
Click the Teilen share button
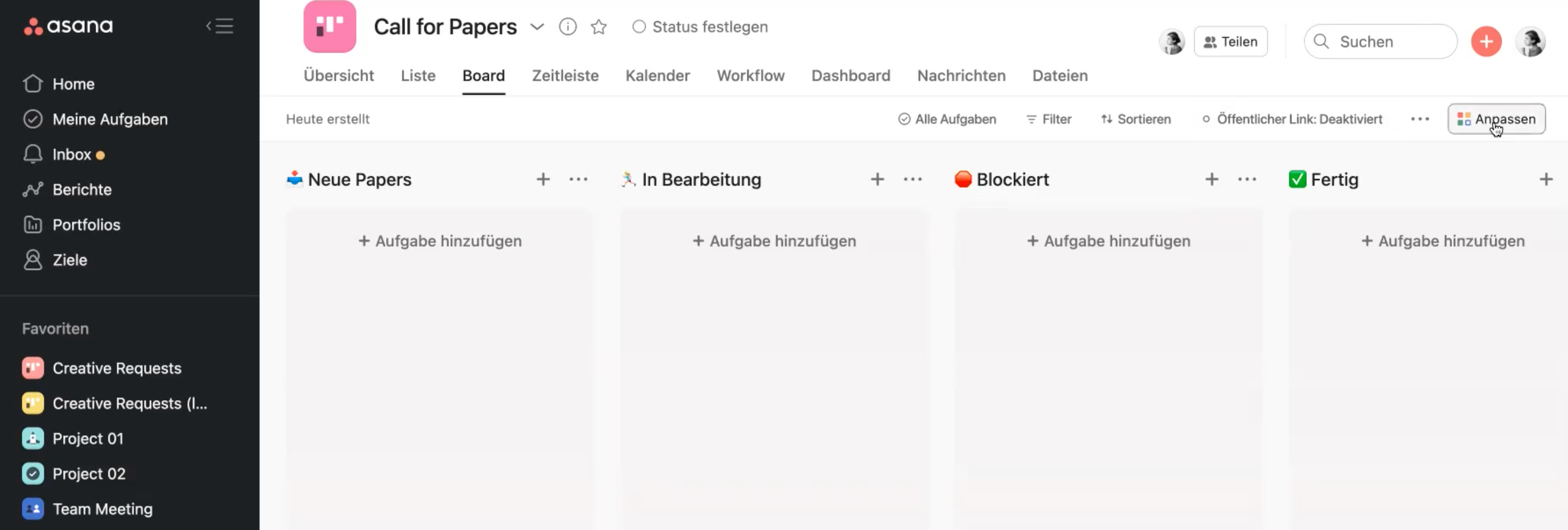(x=1230, y=42)
